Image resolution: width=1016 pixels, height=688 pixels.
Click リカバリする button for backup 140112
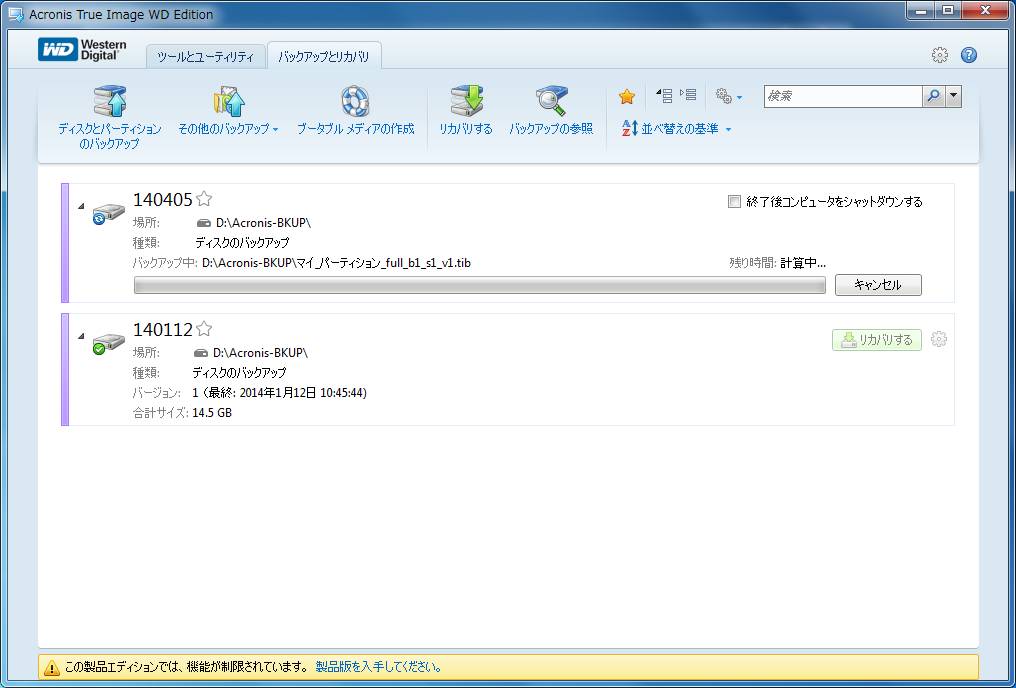click(877, 339)
